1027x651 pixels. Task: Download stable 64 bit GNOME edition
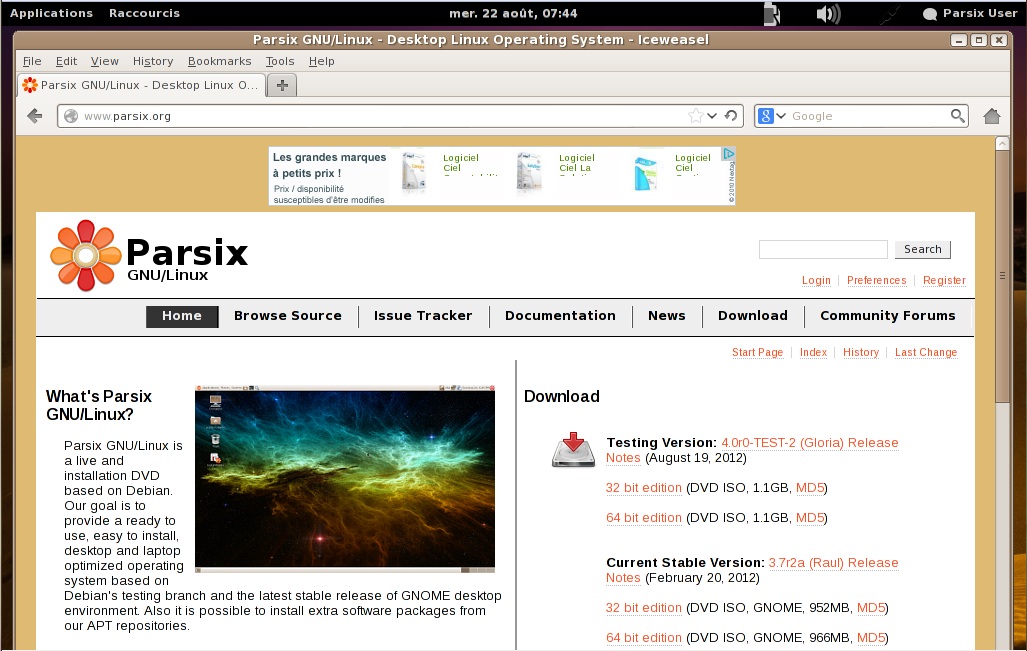(644, 638)
